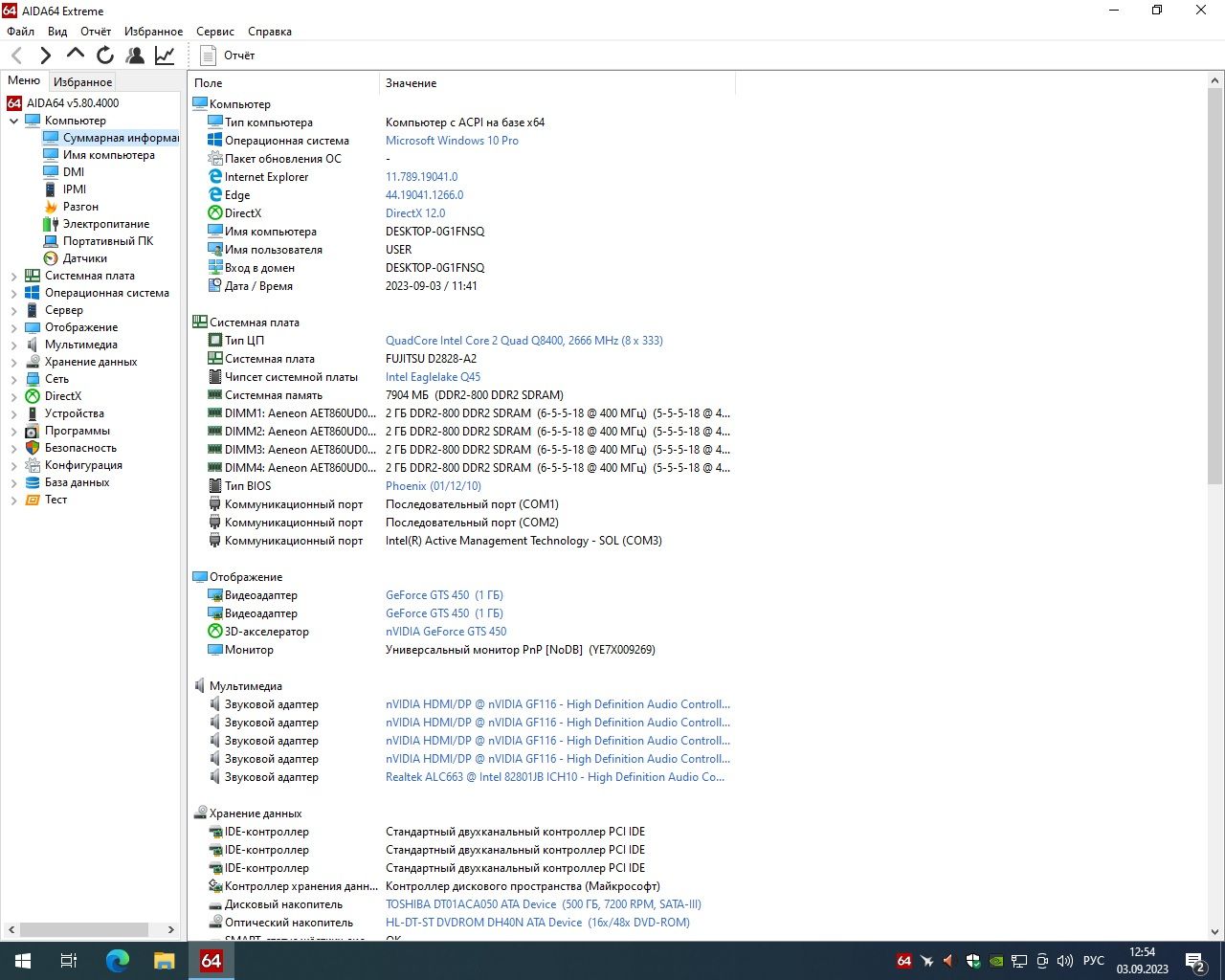This screenshot has width=1225, height=980.
Task: Refresh the report with the Refresh icon
Action: [x=105, y=56]
